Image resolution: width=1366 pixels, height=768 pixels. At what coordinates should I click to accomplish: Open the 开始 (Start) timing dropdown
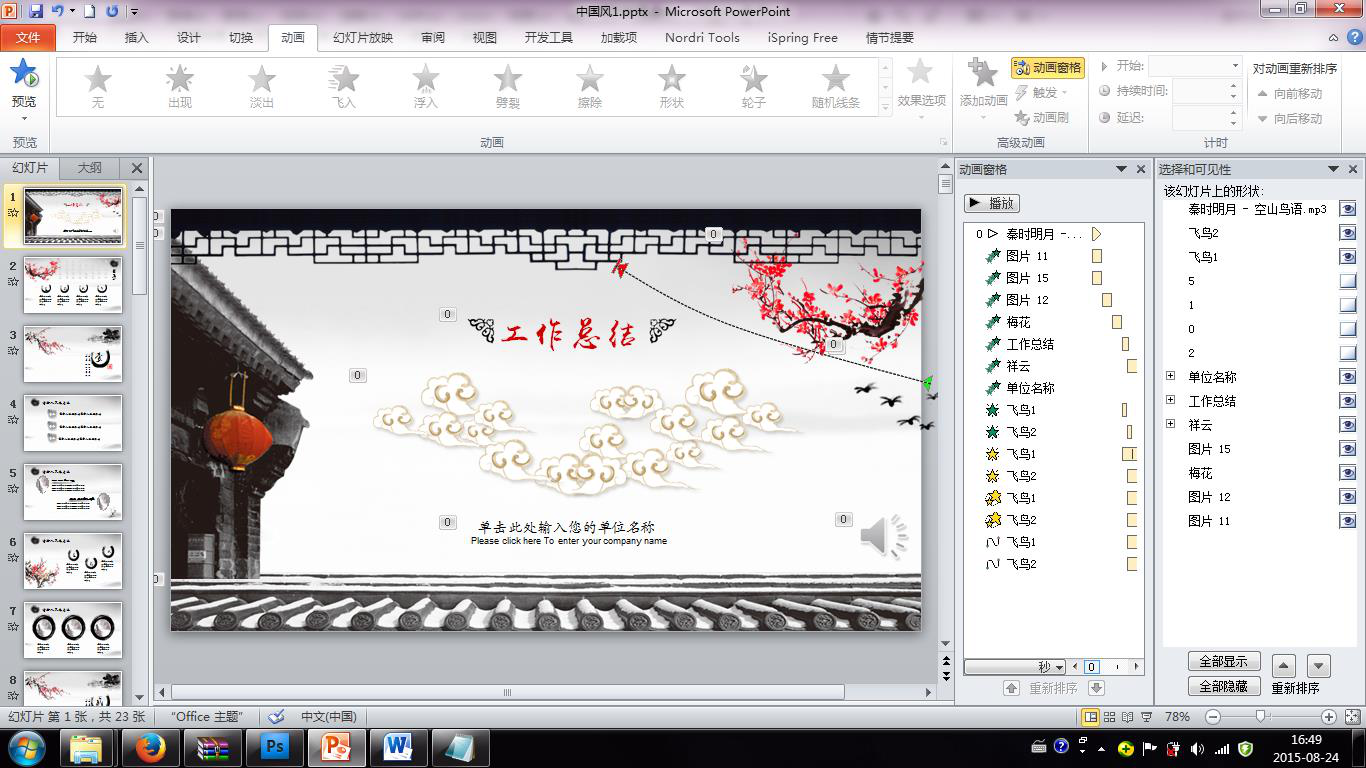(1234, 66)
